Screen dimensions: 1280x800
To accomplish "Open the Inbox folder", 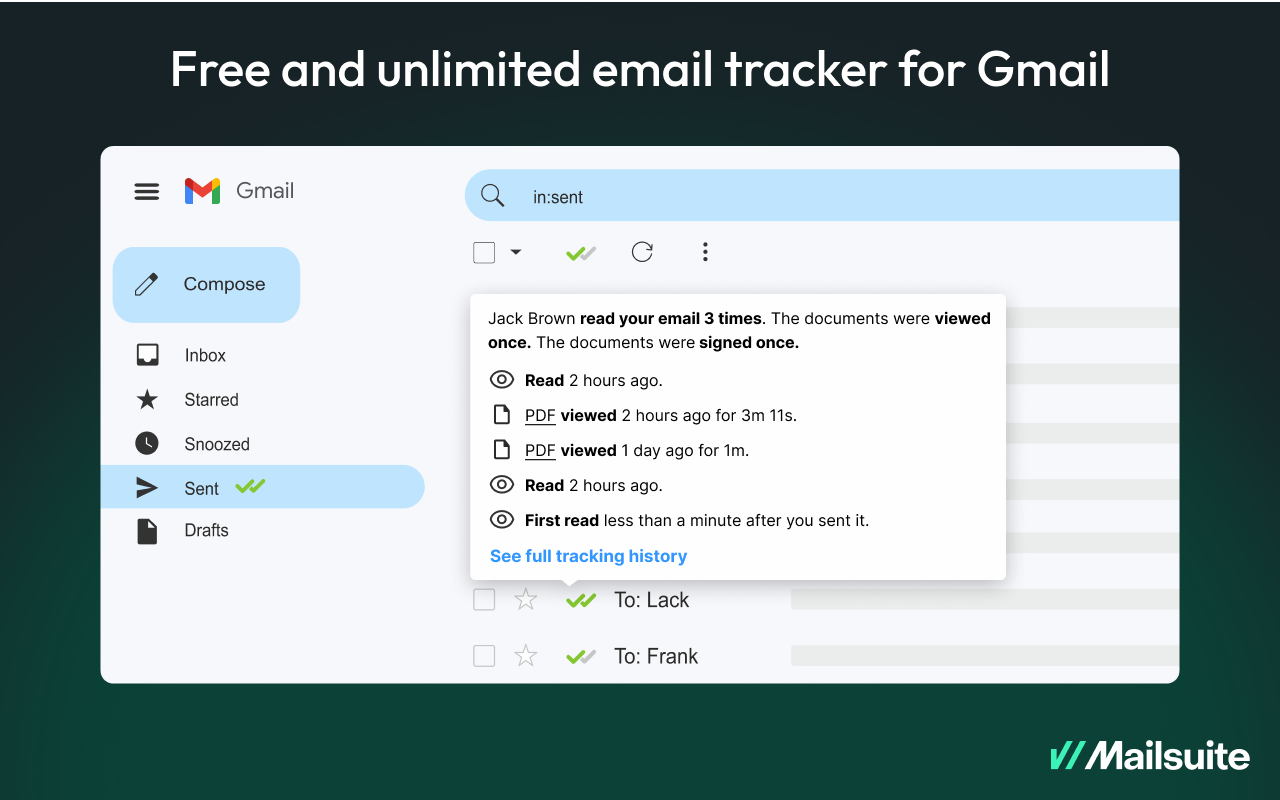I will [205, 355].
